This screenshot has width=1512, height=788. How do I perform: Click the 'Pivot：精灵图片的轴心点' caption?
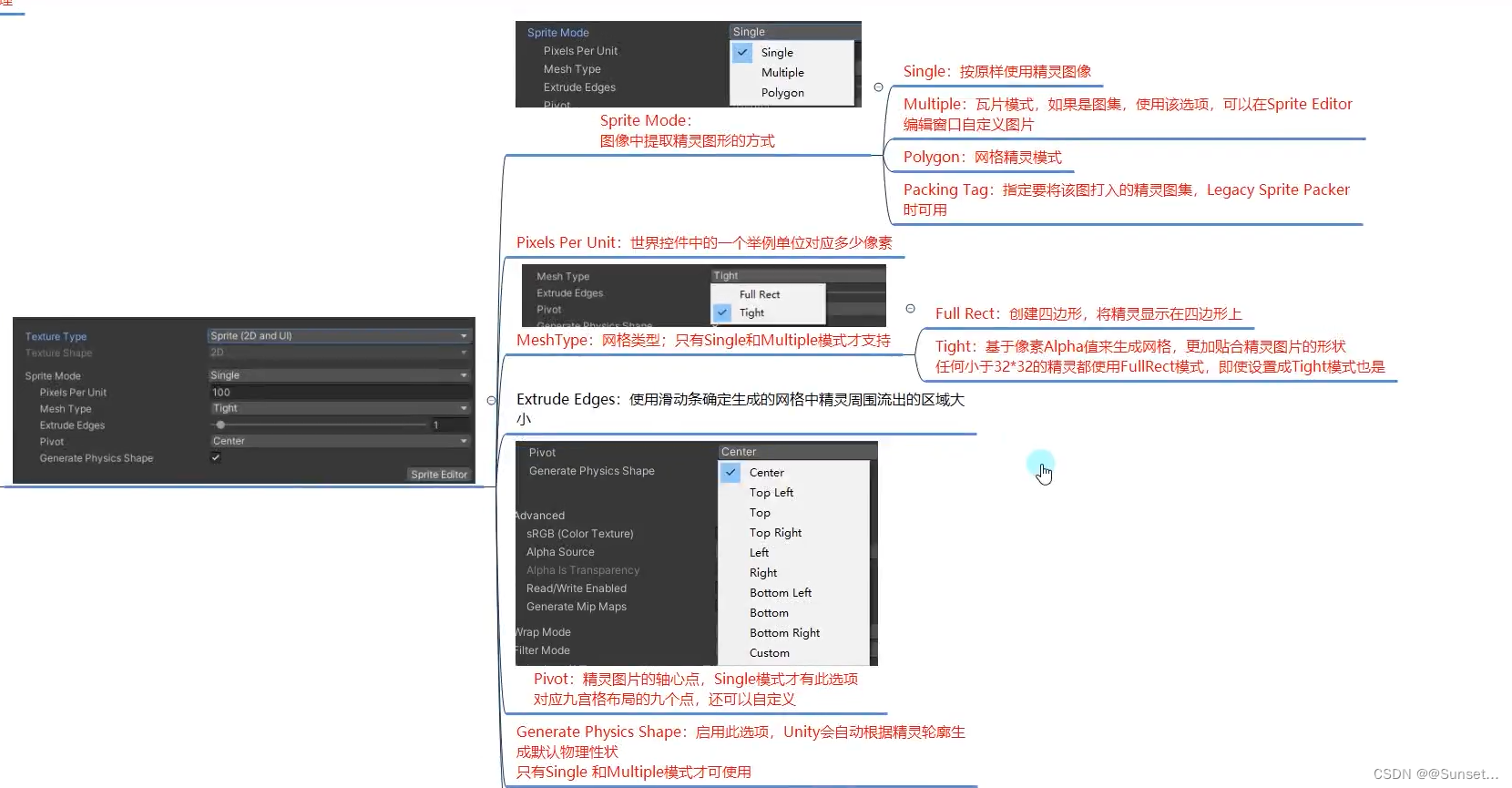(x=695, y=689)
